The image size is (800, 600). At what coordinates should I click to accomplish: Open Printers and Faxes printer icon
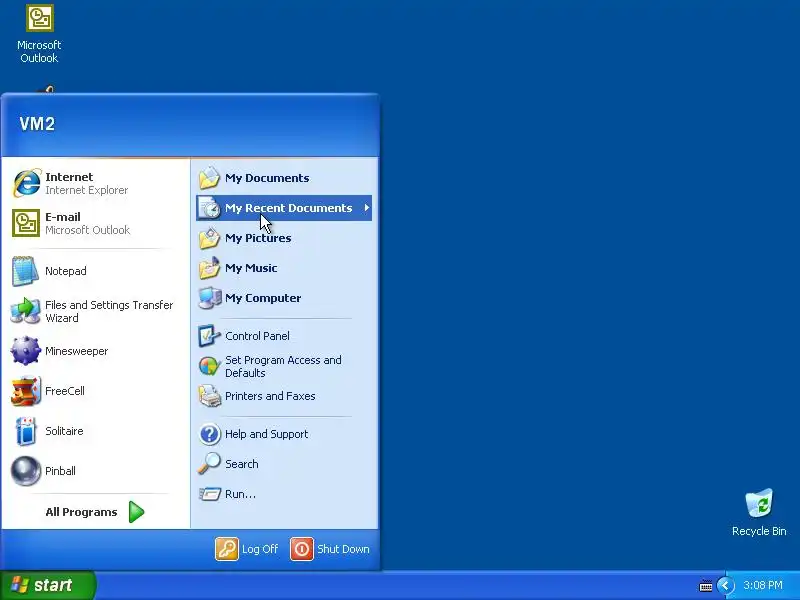tap(209, 396)
